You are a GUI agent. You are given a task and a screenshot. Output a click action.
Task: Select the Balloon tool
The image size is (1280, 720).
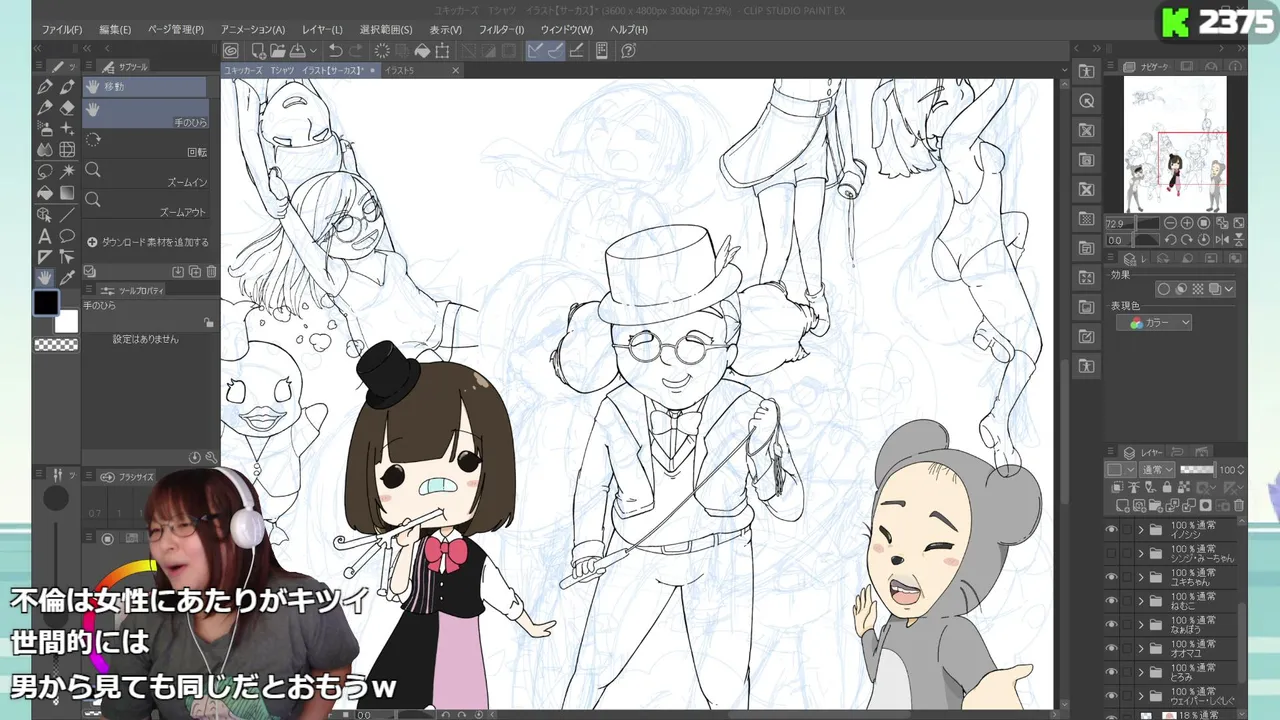[67, 237]
